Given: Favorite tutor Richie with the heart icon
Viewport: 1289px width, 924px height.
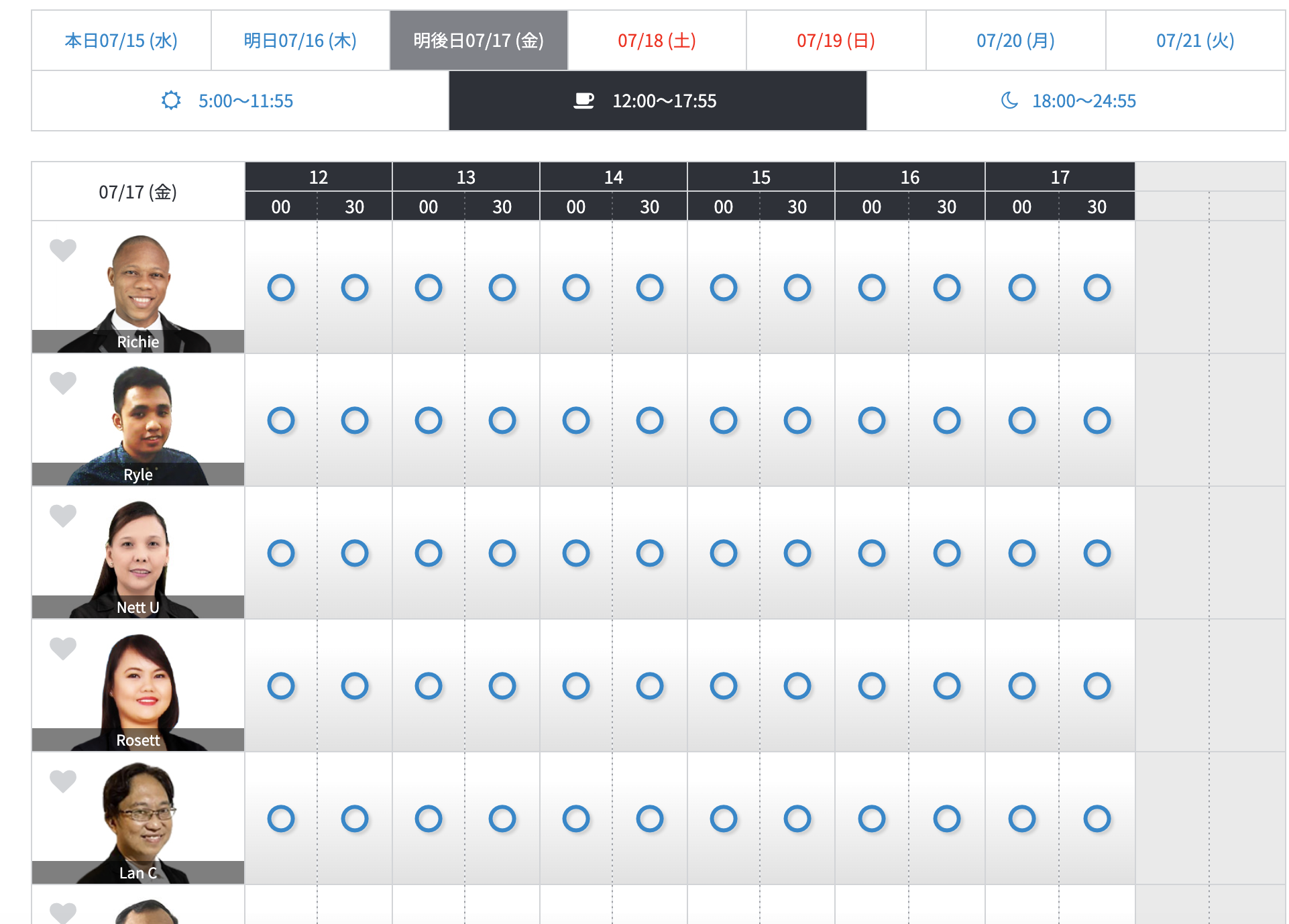Looking at the screenshot, I should point(63,249).
